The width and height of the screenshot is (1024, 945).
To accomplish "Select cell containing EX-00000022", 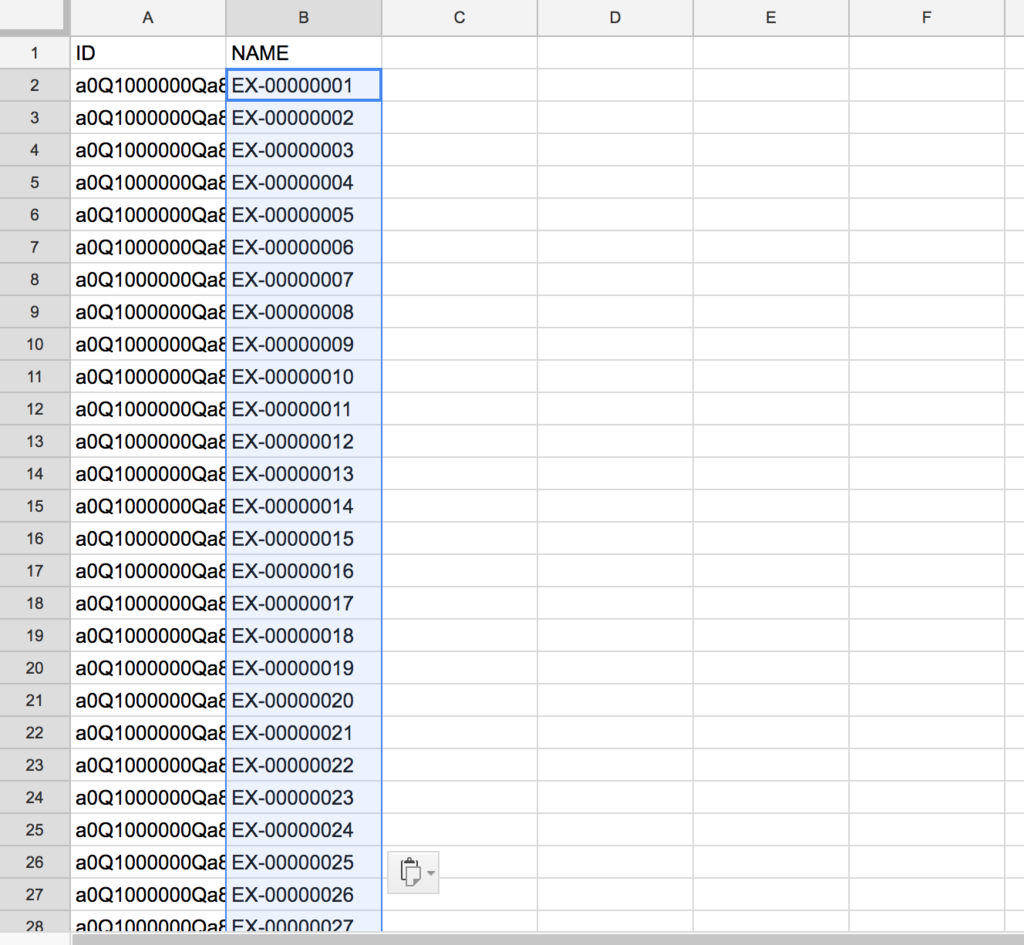I will point(304,765).
